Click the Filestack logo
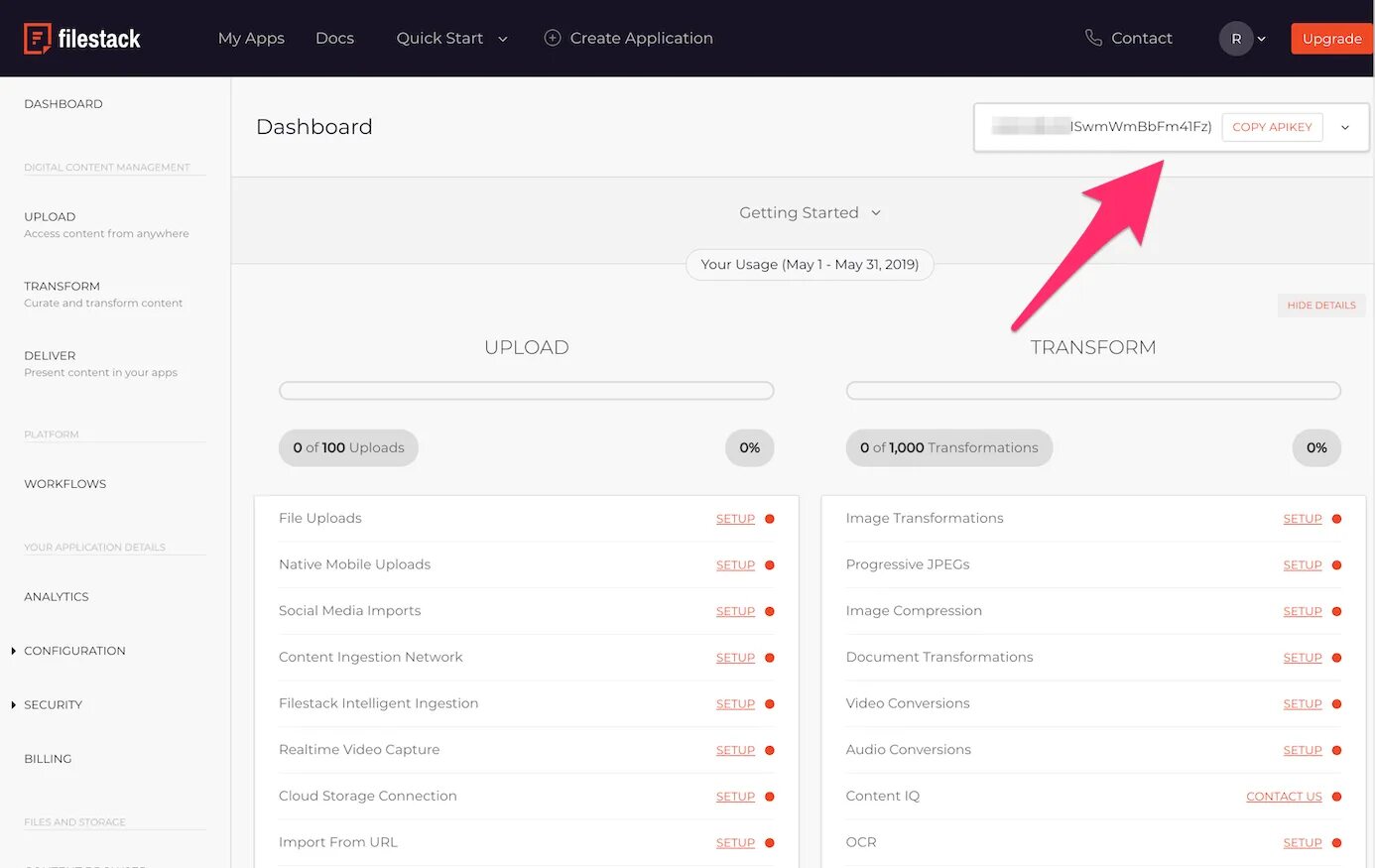 coord(82,39)
